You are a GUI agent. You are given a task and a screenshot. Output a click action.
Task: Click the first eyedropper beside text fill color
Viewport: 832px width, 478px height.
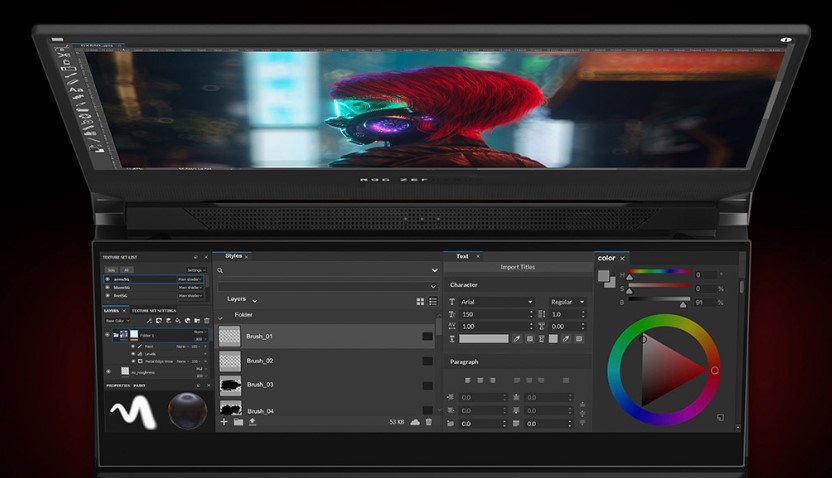[x=517, y=338]
